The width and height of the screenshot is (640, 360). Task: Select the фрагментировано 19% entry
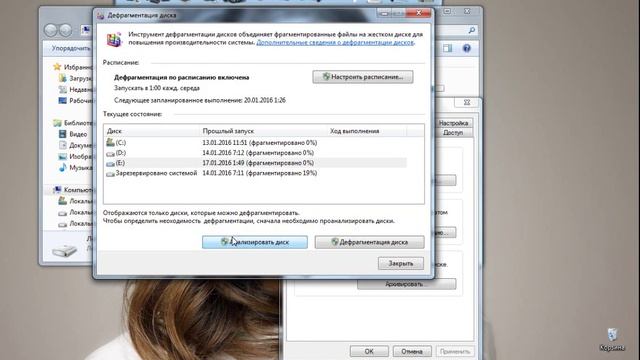click(x=282, y=173)
